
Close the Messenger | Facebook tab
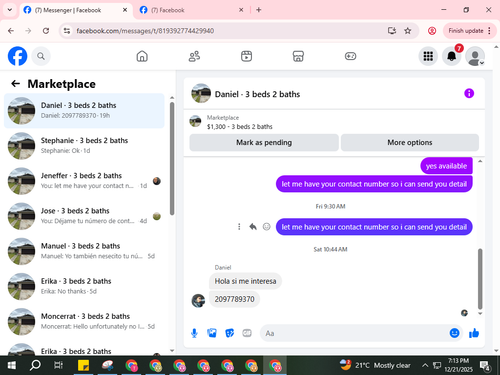125,10
